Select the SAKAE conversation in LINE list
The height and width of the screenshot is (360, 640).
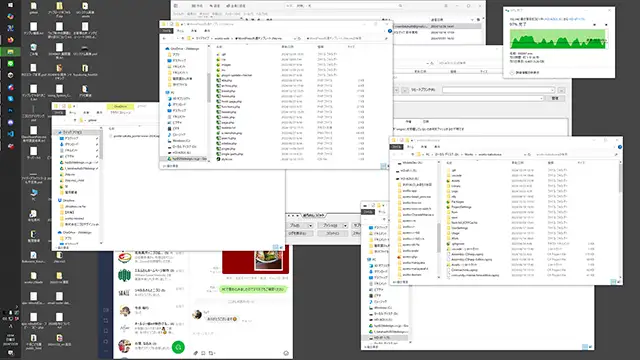pos(151,293)
